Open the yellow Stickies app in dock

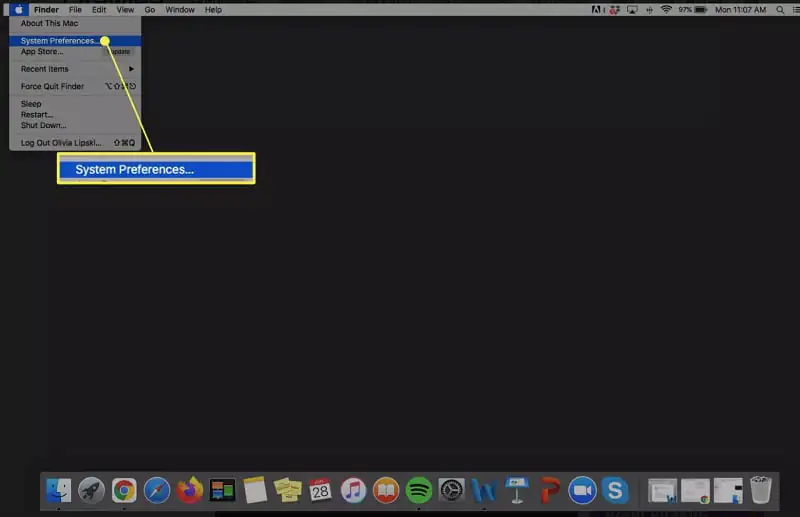tap(287, 490)
